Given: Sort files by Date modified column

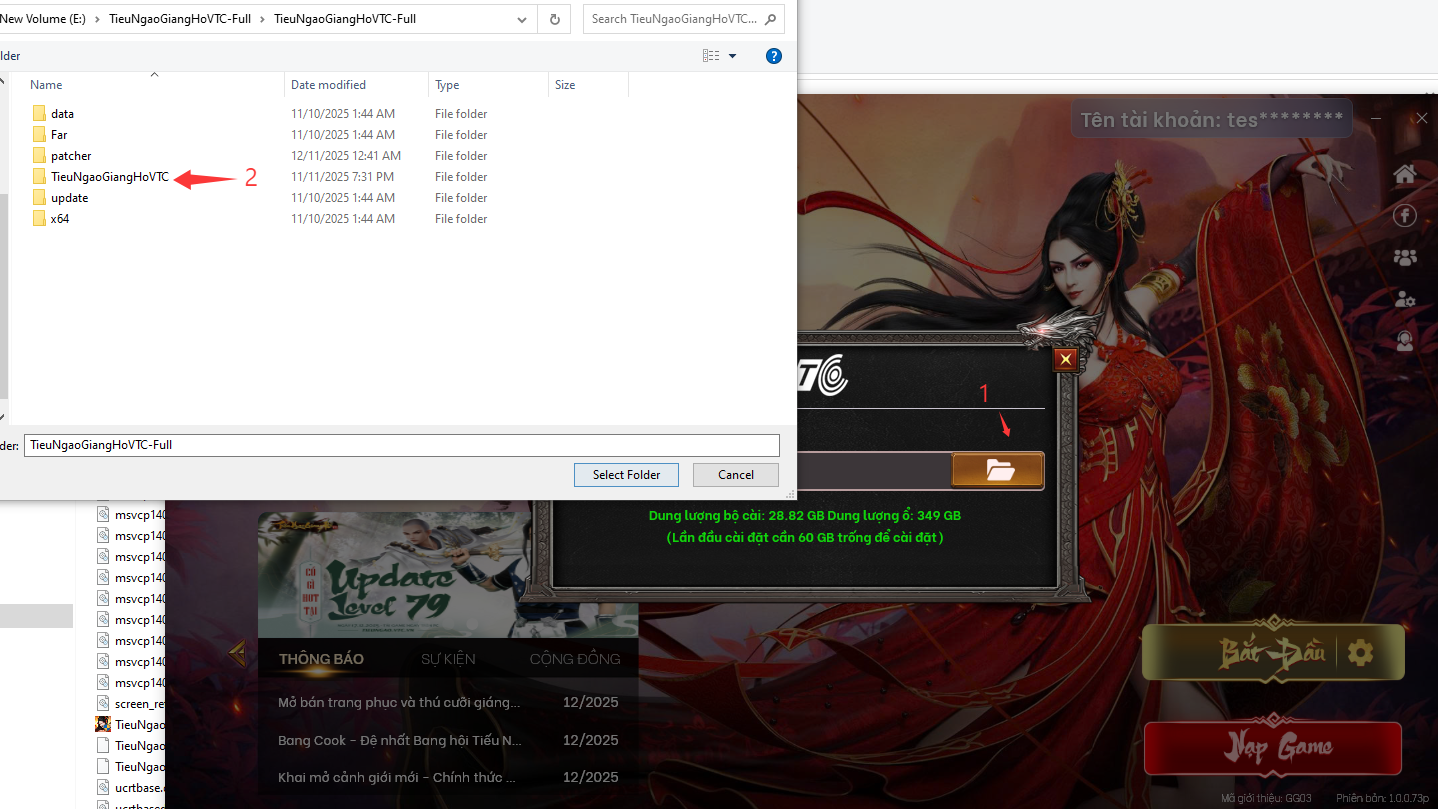Looking at the screenshot, I should (328, 85).
